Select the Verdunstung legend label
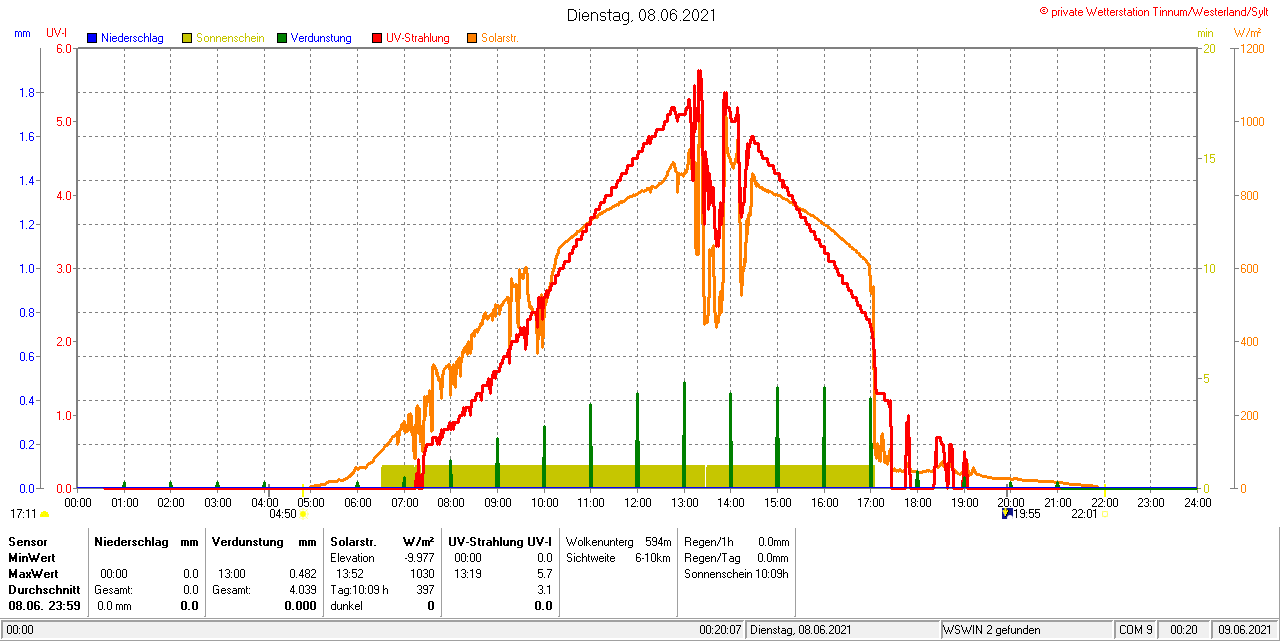Screen dimensions: 1280x641 pos(321,38)
